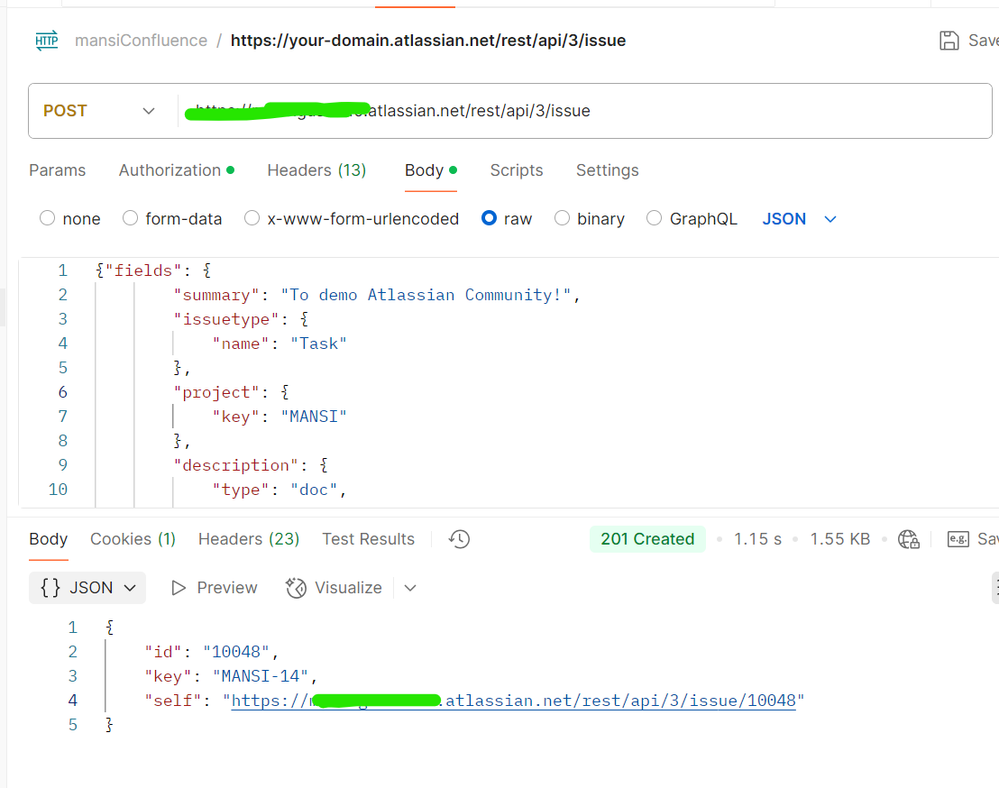Click the 1.55 KB response size

(x=840, y=539)
